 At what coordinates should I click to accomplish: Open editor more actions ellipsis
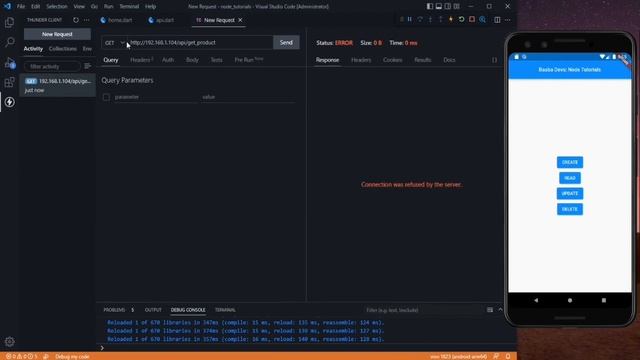(x=508, y=20)
